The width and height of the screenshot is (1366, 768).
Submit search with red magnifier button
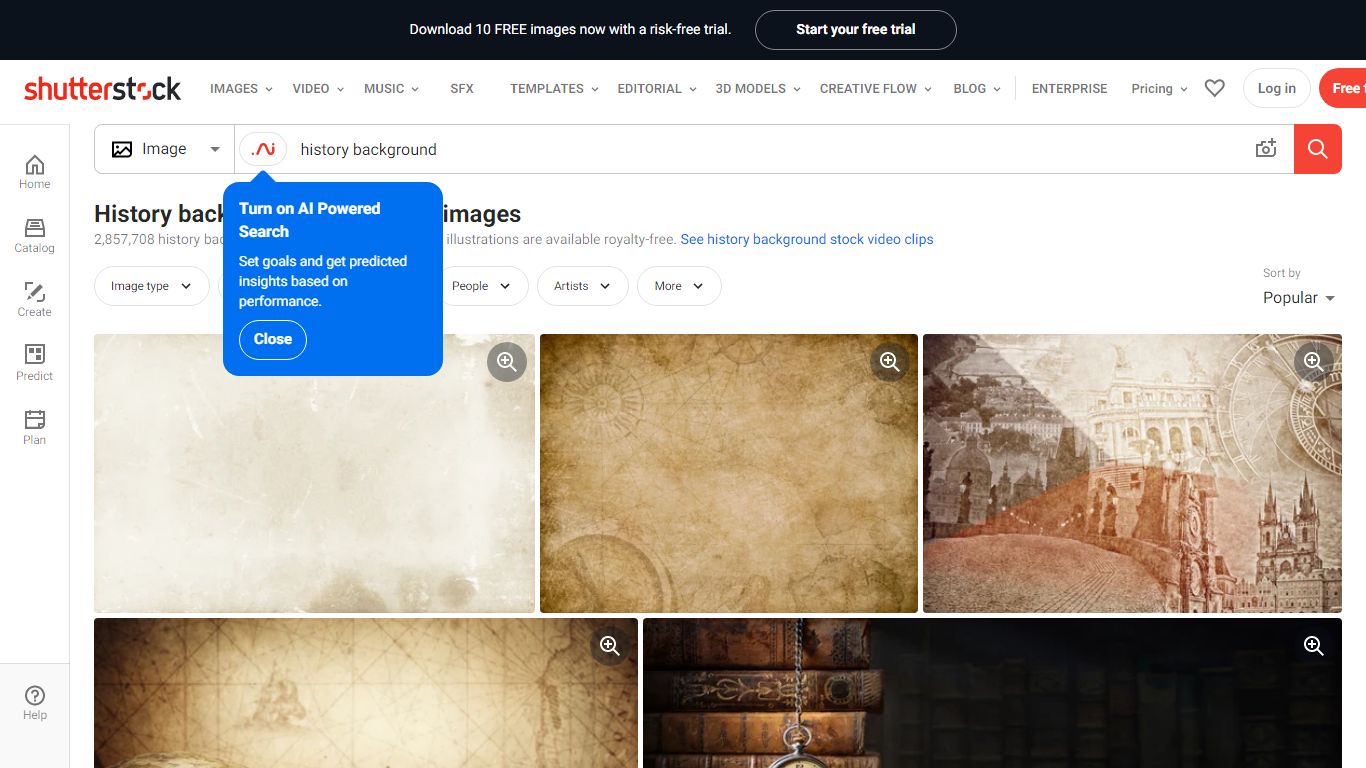[x=1318, y=149]
